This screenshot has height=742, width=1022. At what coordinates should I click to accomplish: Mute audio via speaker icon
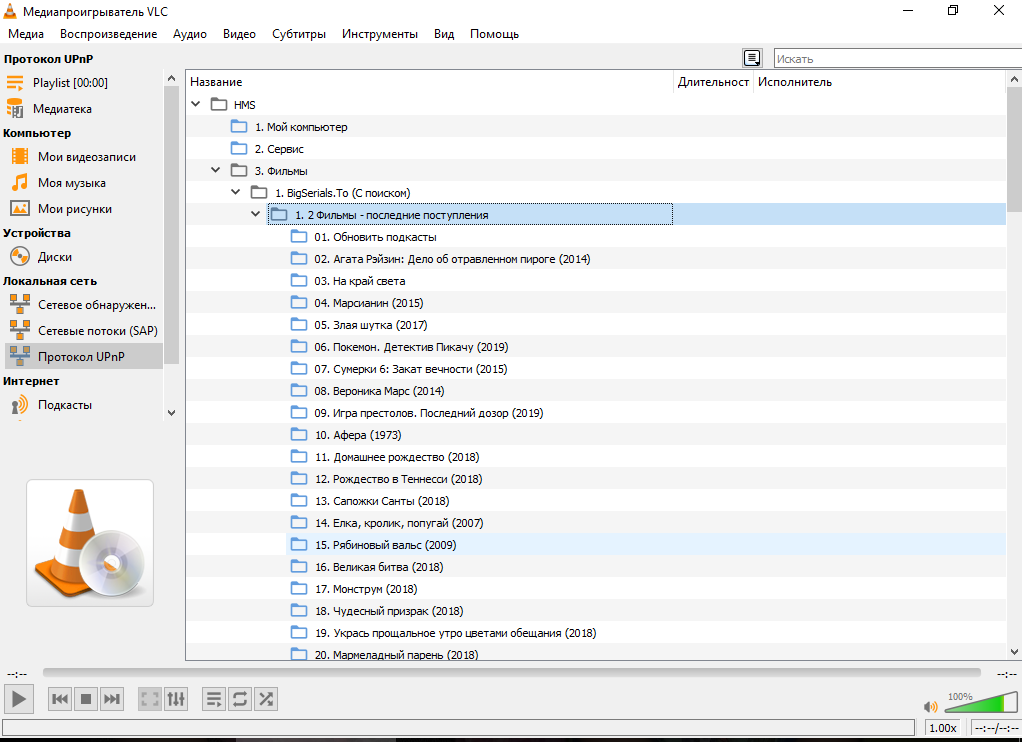[930, 706]
